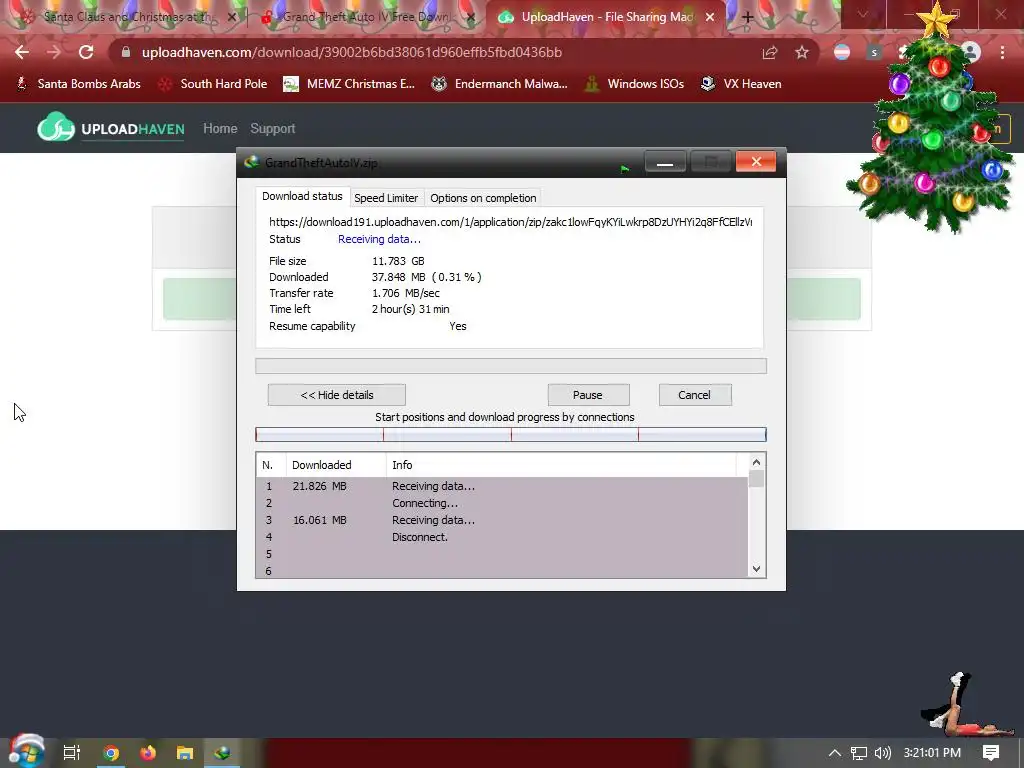Screen dimensions: 1024x768
Task: Open the VX Heaven bookmark
Action: [741, 84]
